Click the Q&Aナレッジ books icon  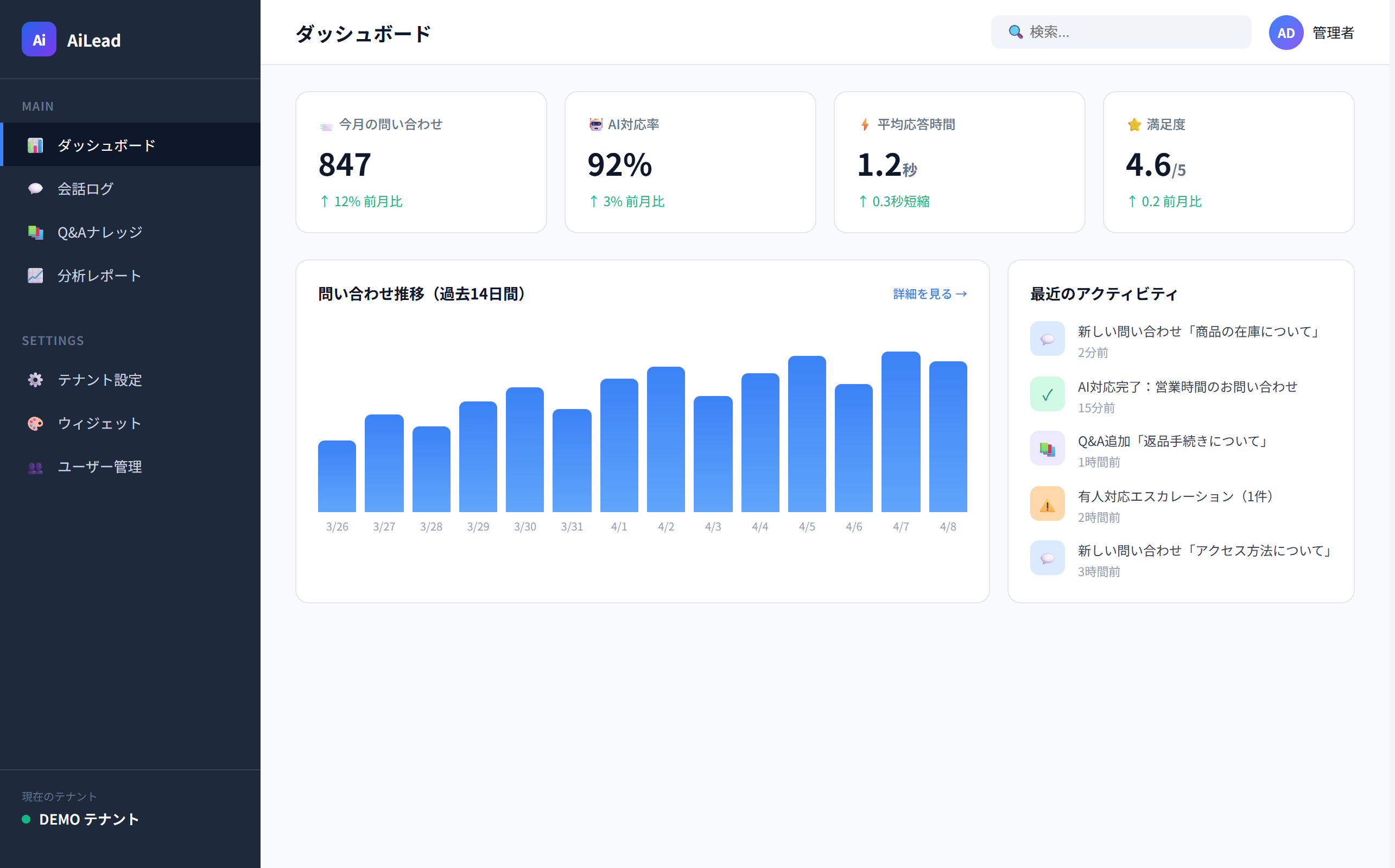36,232
